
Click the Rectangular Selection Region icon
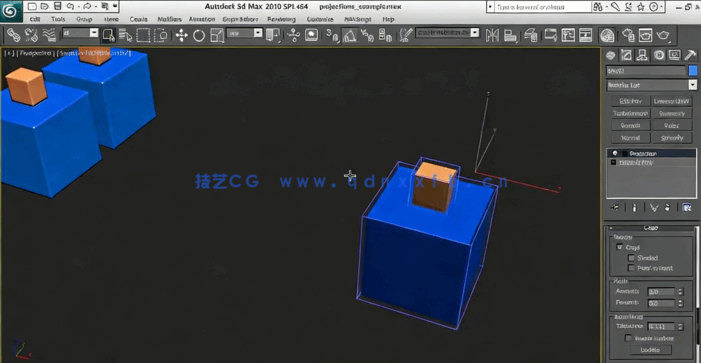pos(143,35)
